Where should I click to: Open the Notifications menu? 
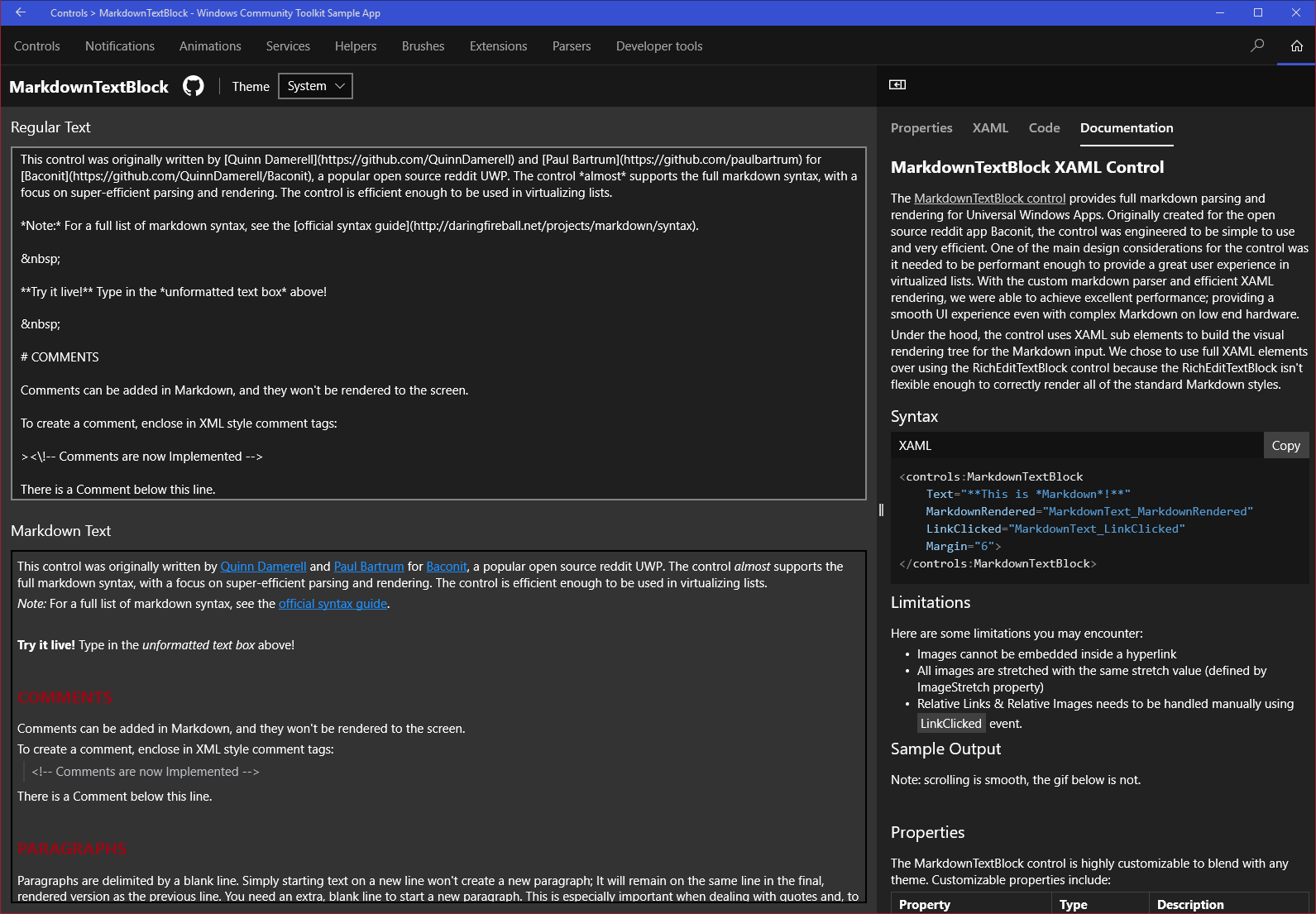click(120, 46)
